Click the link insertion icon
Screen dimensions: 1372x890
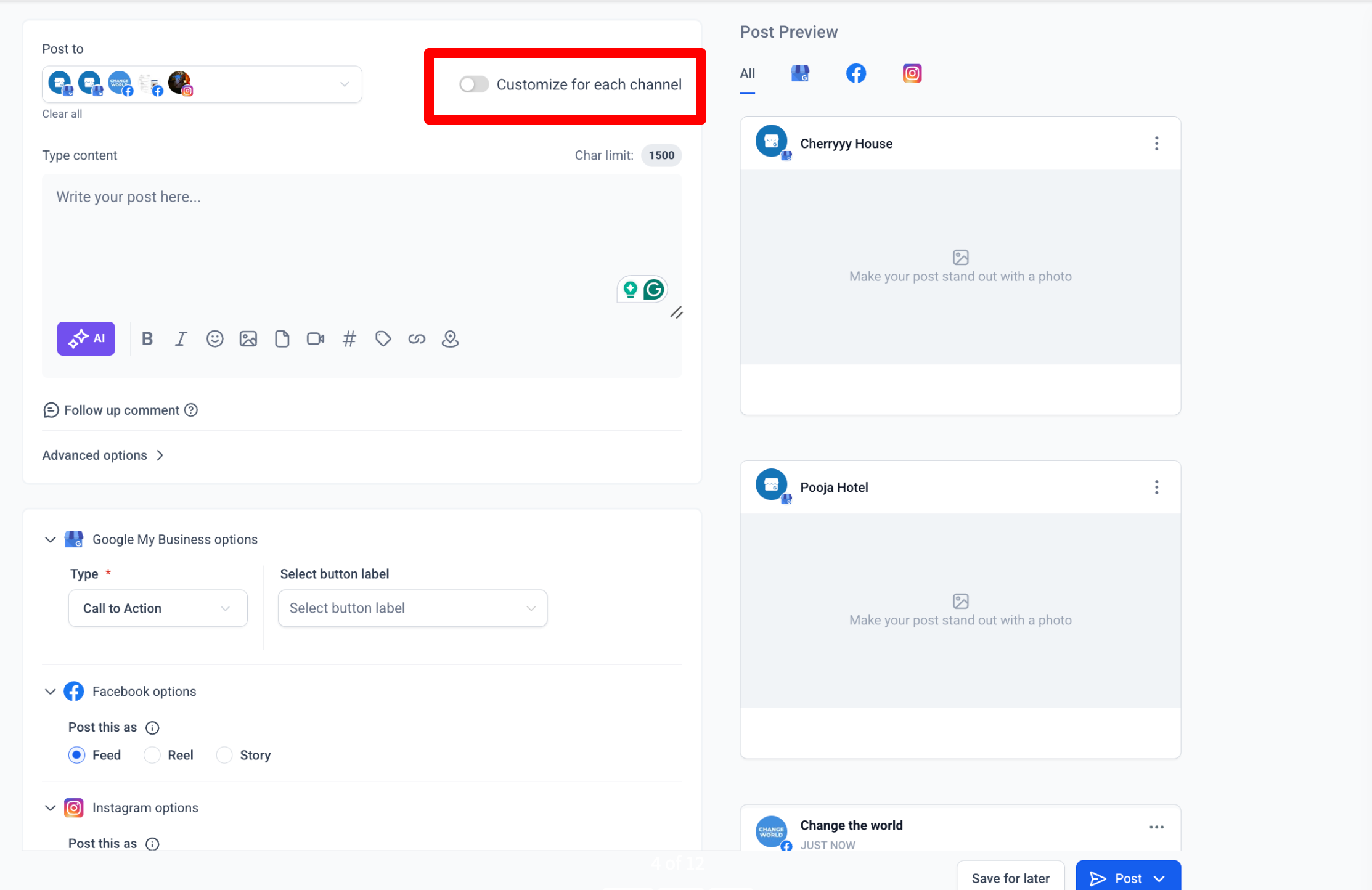(x=417, y=338)
